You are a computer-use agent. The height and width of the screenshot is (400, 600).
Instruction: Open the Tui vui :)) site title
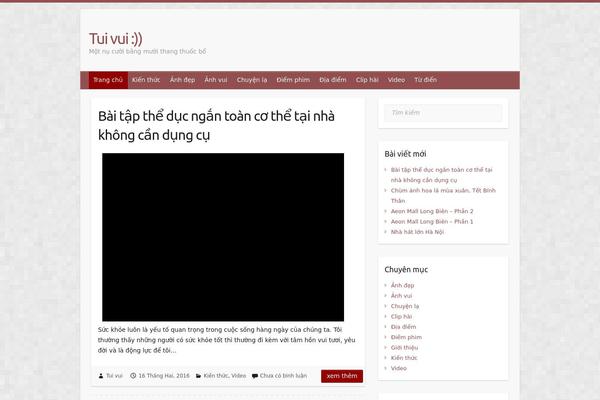pyautogui.click(x=116, y=39)
